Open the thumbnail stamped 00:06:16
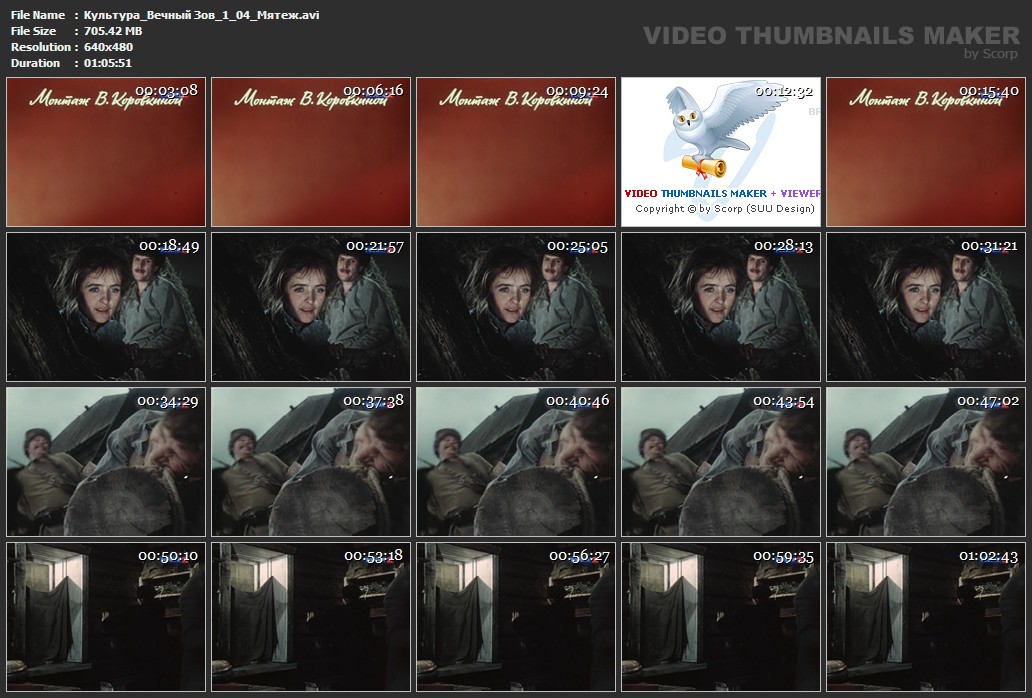Image resolution: width=1032 pixels, height=698 pixels. [311, 152]
